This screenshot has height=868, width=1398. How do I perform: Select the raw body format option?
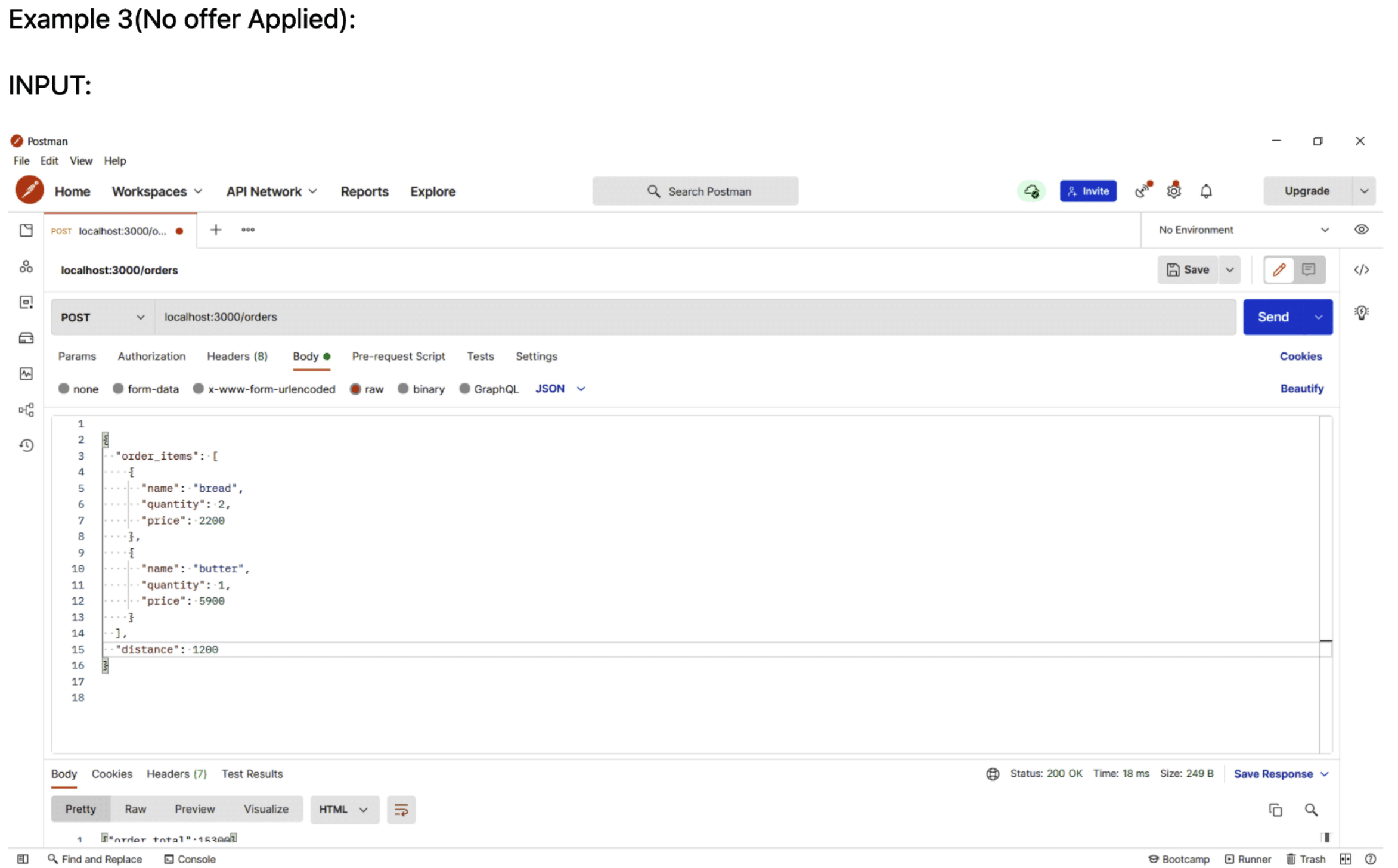pyautogui.click(x=367, y=389)
